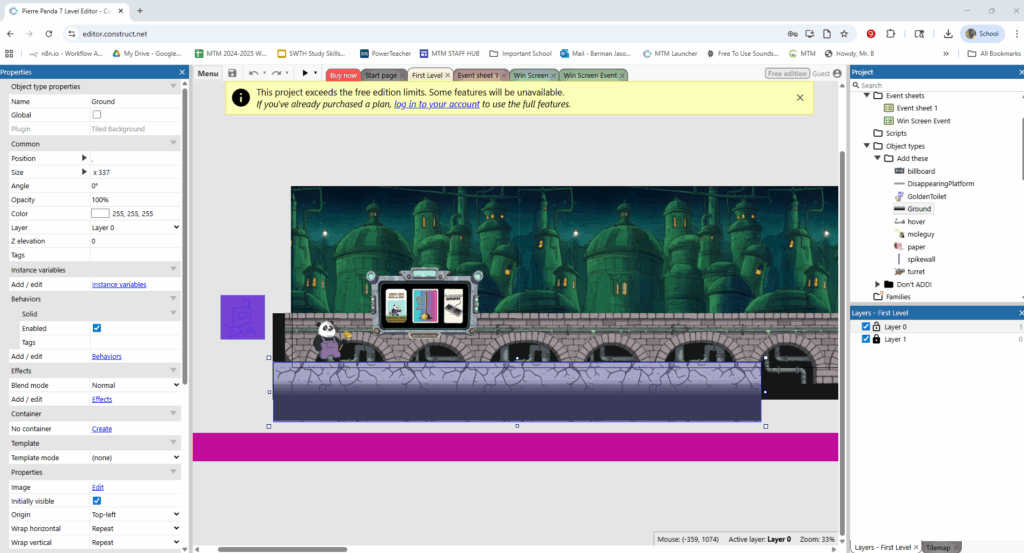Expand the Position property arrow
This screenshot has width=1024, height=553.
[x=84, y=158]
